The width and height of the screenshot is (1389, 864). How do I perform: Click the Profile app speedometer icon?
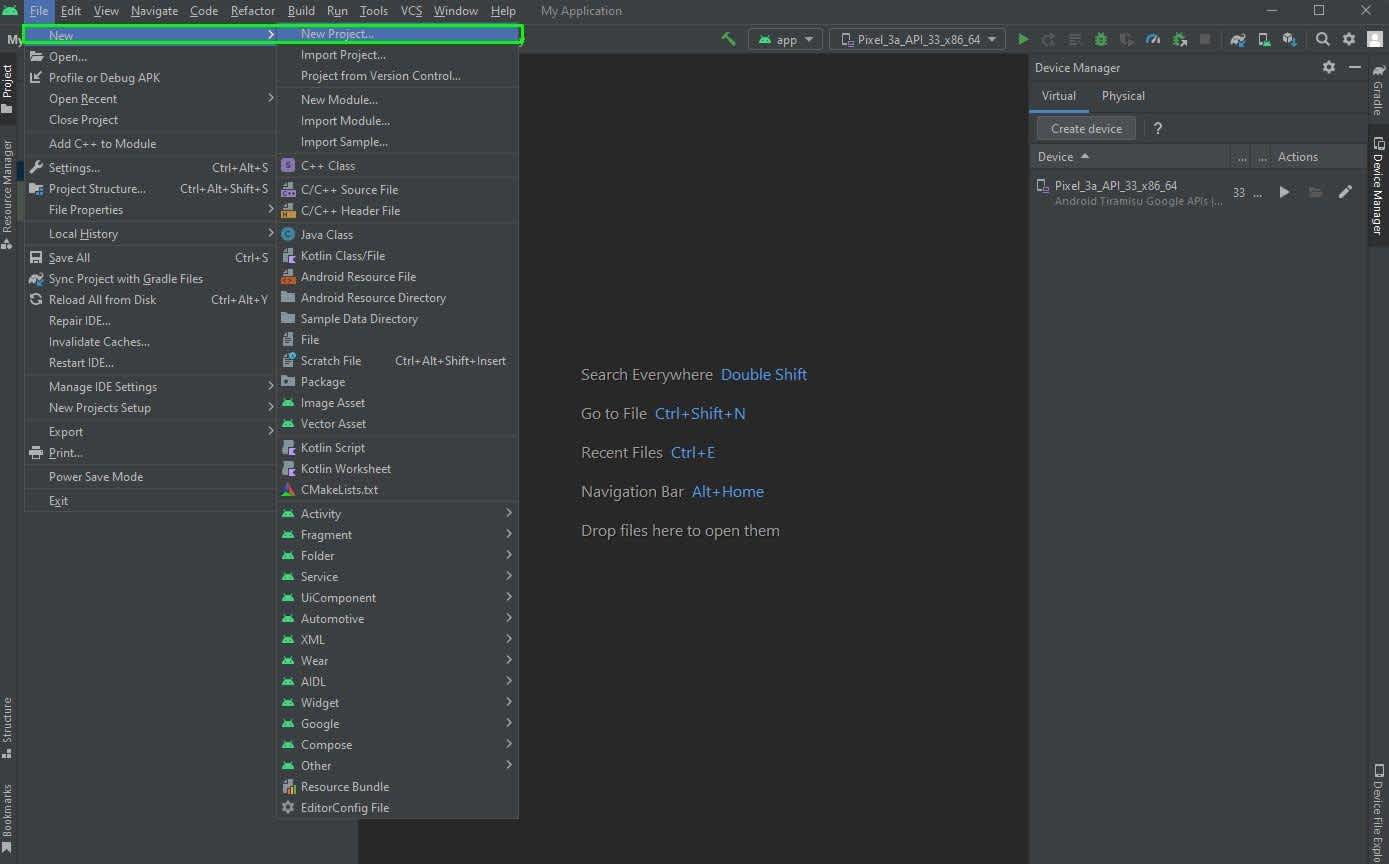tap(1152, 39)
